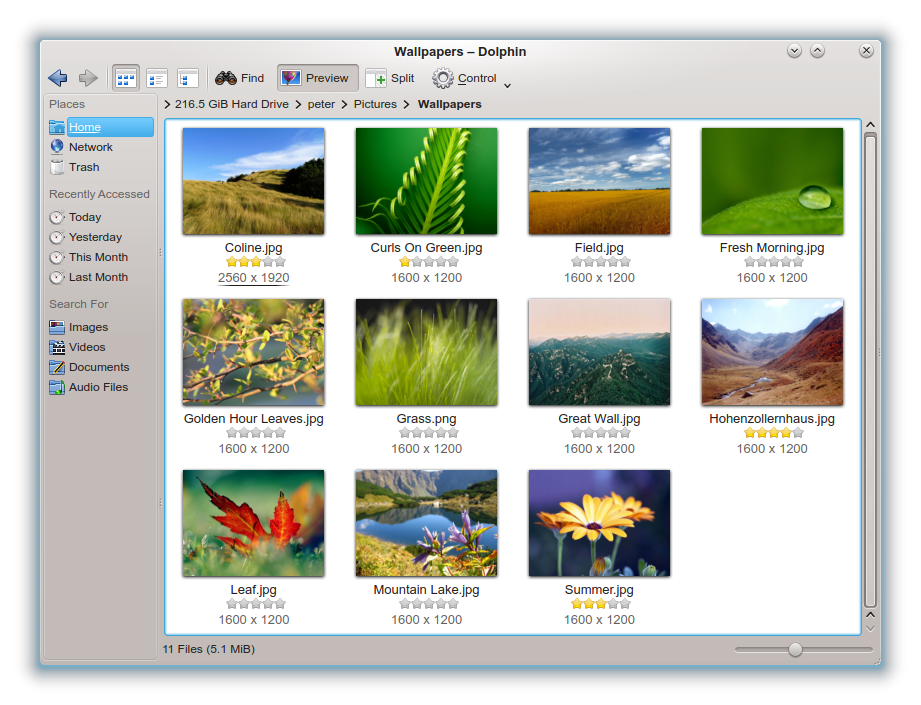Show files from This Month

[x=98, y=257]
